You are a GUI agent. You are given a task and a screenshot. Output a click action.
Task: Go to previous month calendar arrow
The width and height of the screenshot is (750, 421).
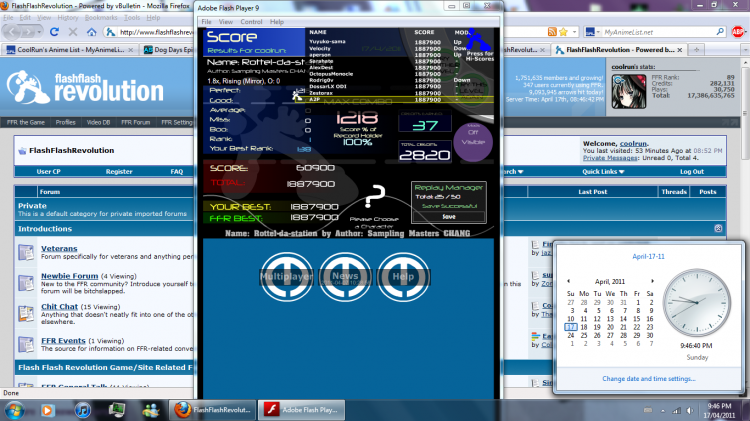tap(568, 281)
